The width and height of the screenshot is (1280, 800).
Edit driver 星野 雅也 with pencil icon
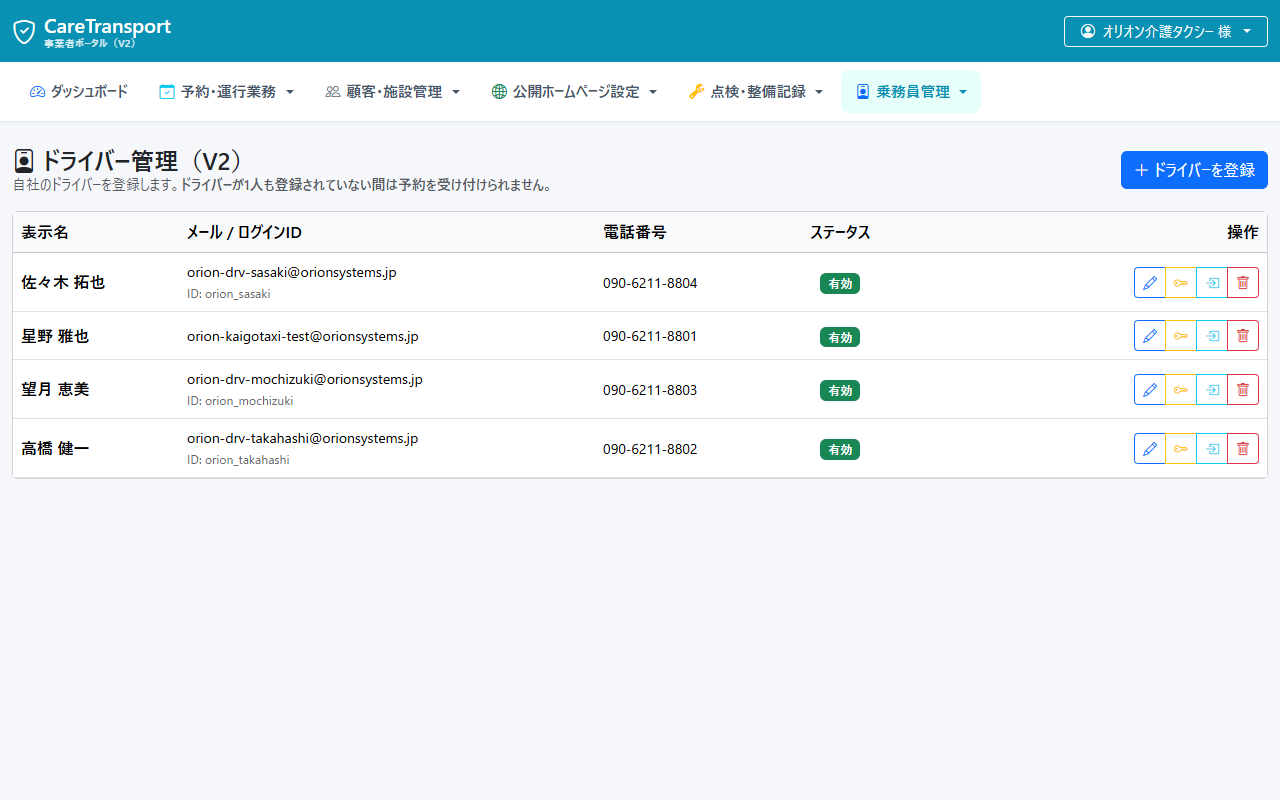coord(1150,336)
